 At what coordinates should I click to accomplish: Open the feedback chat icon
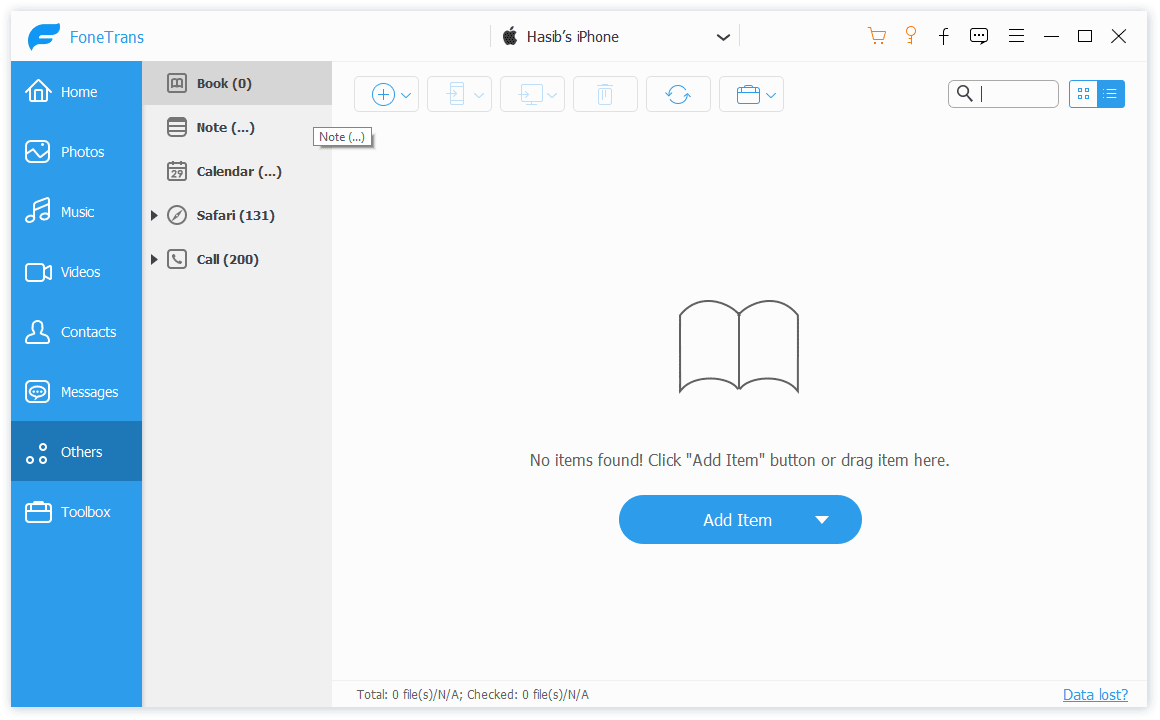[x=979, y=35]
